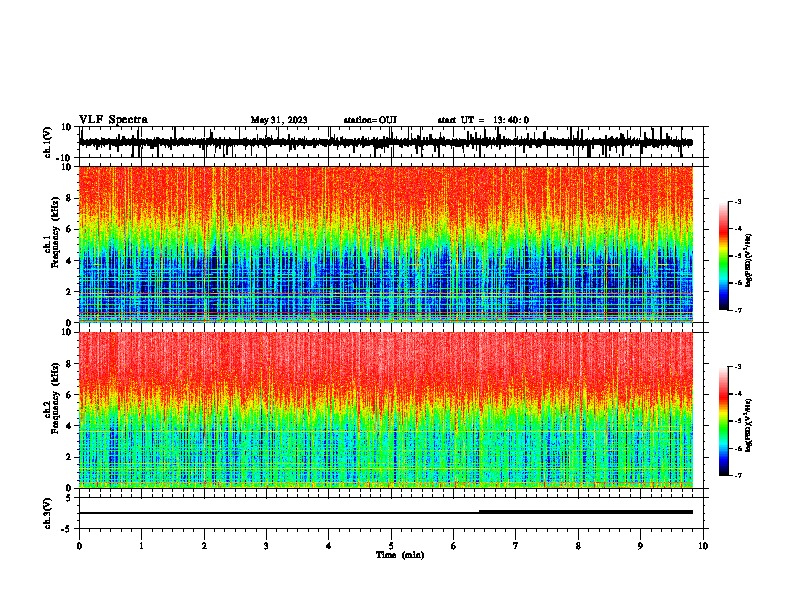792x612 pixels.
Task: Click time axis tick label "4"
Action: [x=329, y=546]
